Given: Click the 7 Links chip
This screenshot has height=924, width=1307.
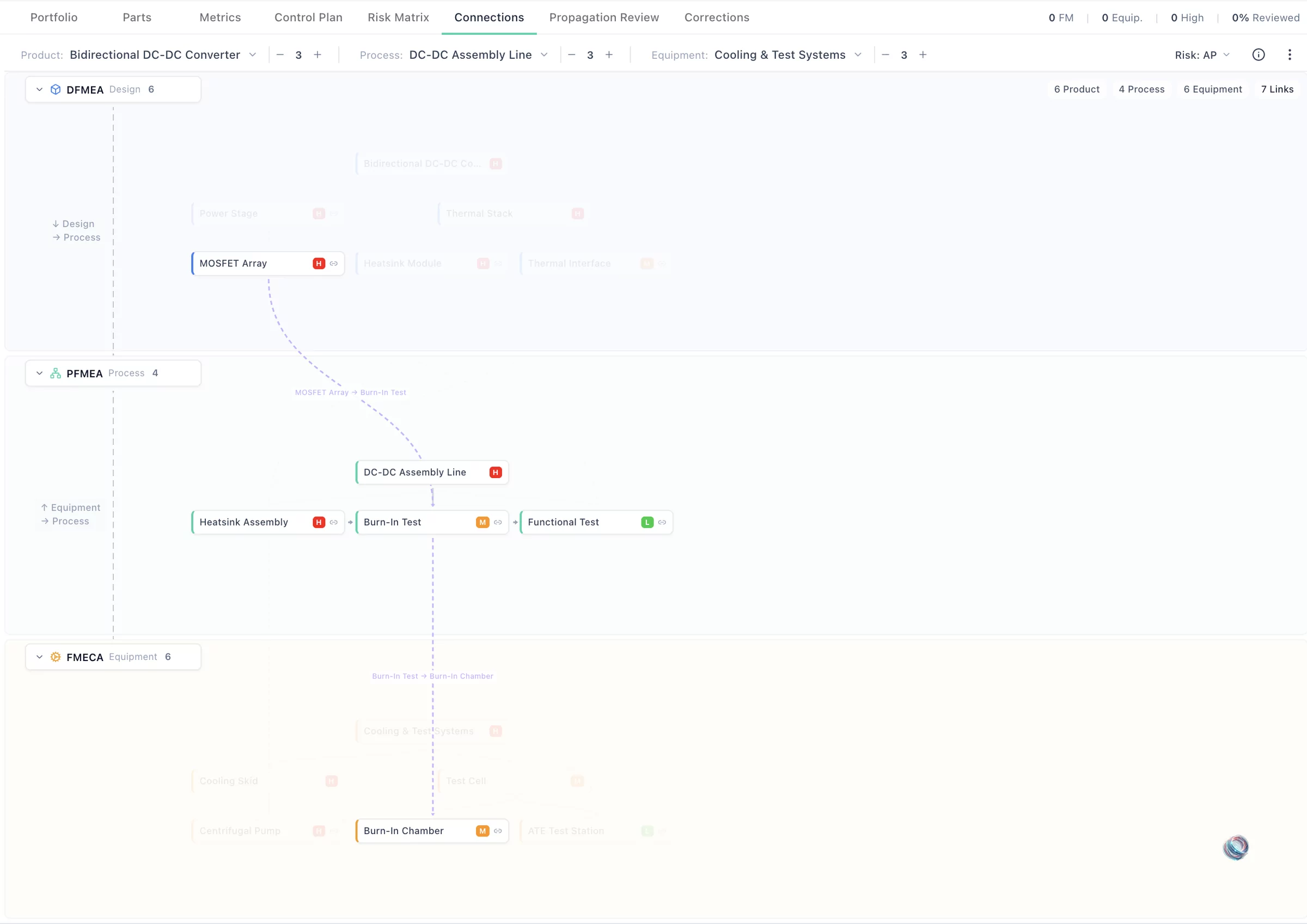Looking at the screenshot, I should (1277, 89).
